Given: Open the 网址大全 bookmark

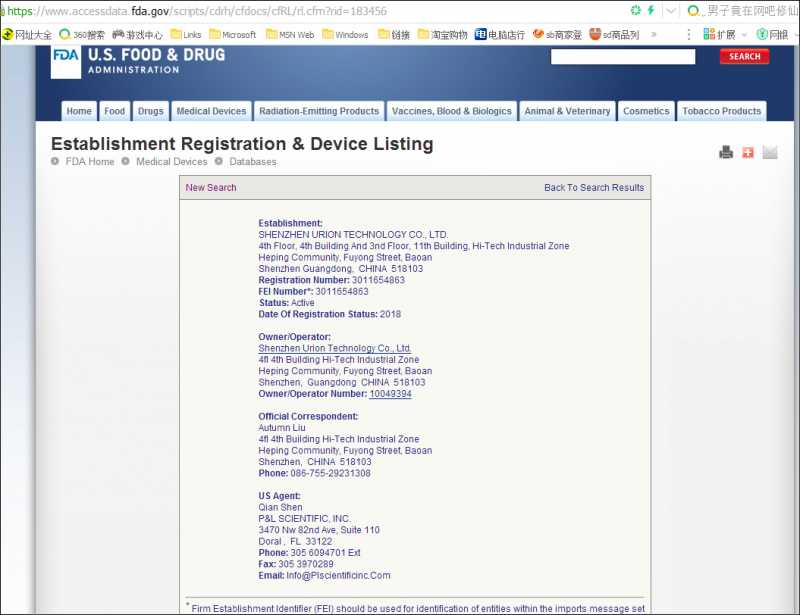Looking at the screenshot, I should [x=27, y=35].
